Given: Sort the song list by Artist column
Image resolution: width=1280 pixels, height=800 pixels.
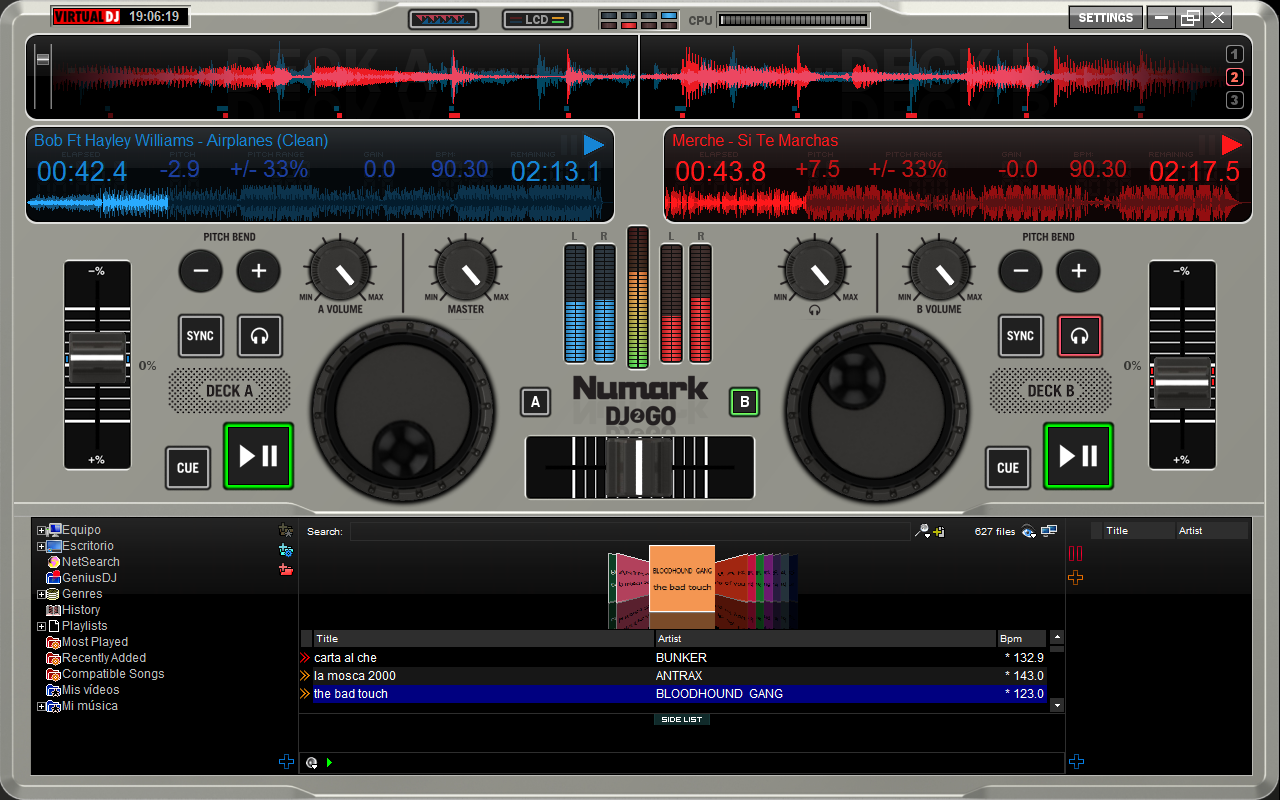Looking at the screenshot, I should point(826,638).
